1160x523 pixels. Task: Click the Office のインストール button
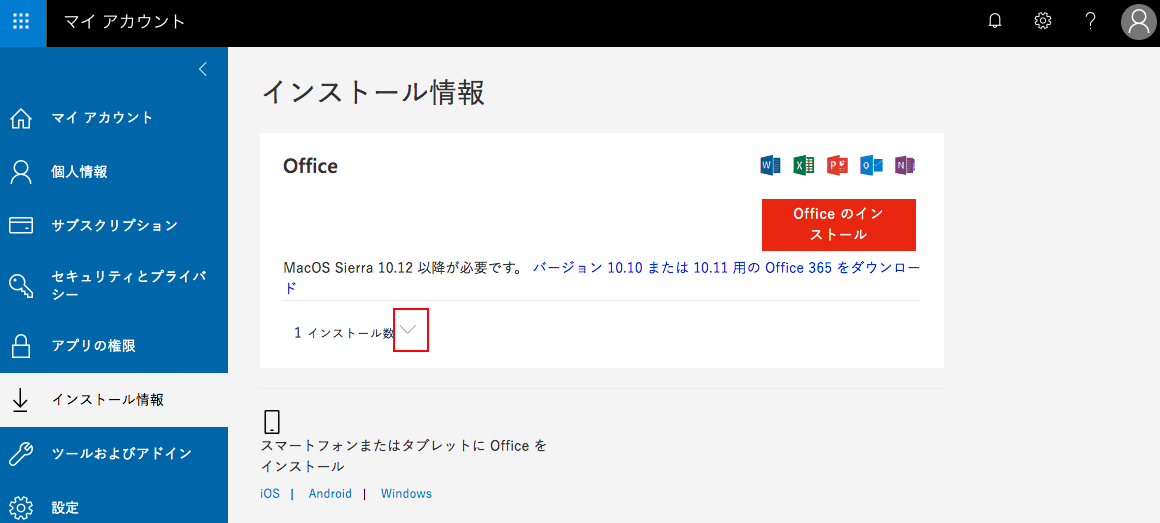(839, 224)
